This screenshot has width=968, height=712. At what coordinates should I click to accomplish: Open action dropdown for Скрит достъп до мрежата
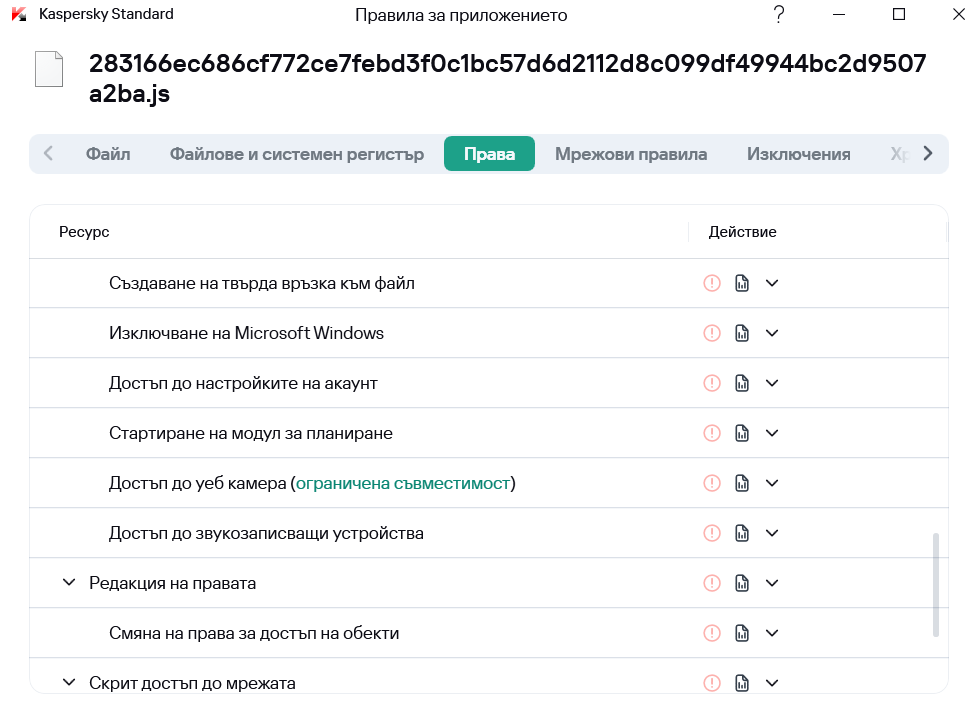(772, 683)
